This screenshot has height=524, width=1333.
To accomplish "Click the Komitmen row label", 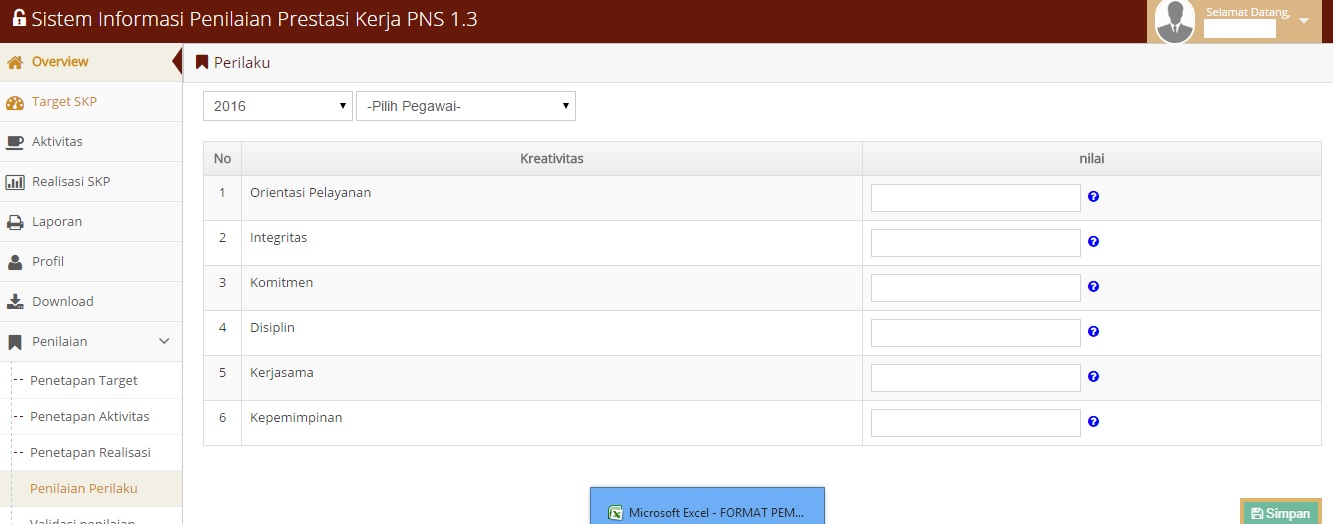I will pyautogui.click(x=282, y=283).
